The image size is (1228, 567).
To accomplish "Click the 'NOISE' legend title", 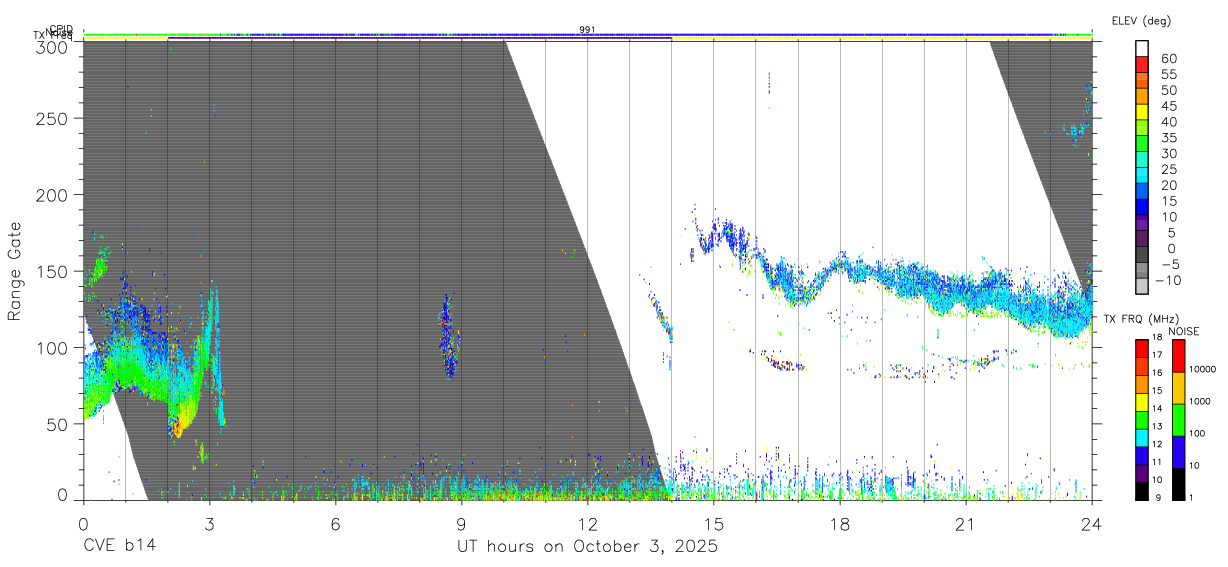I will point(1184,331).
